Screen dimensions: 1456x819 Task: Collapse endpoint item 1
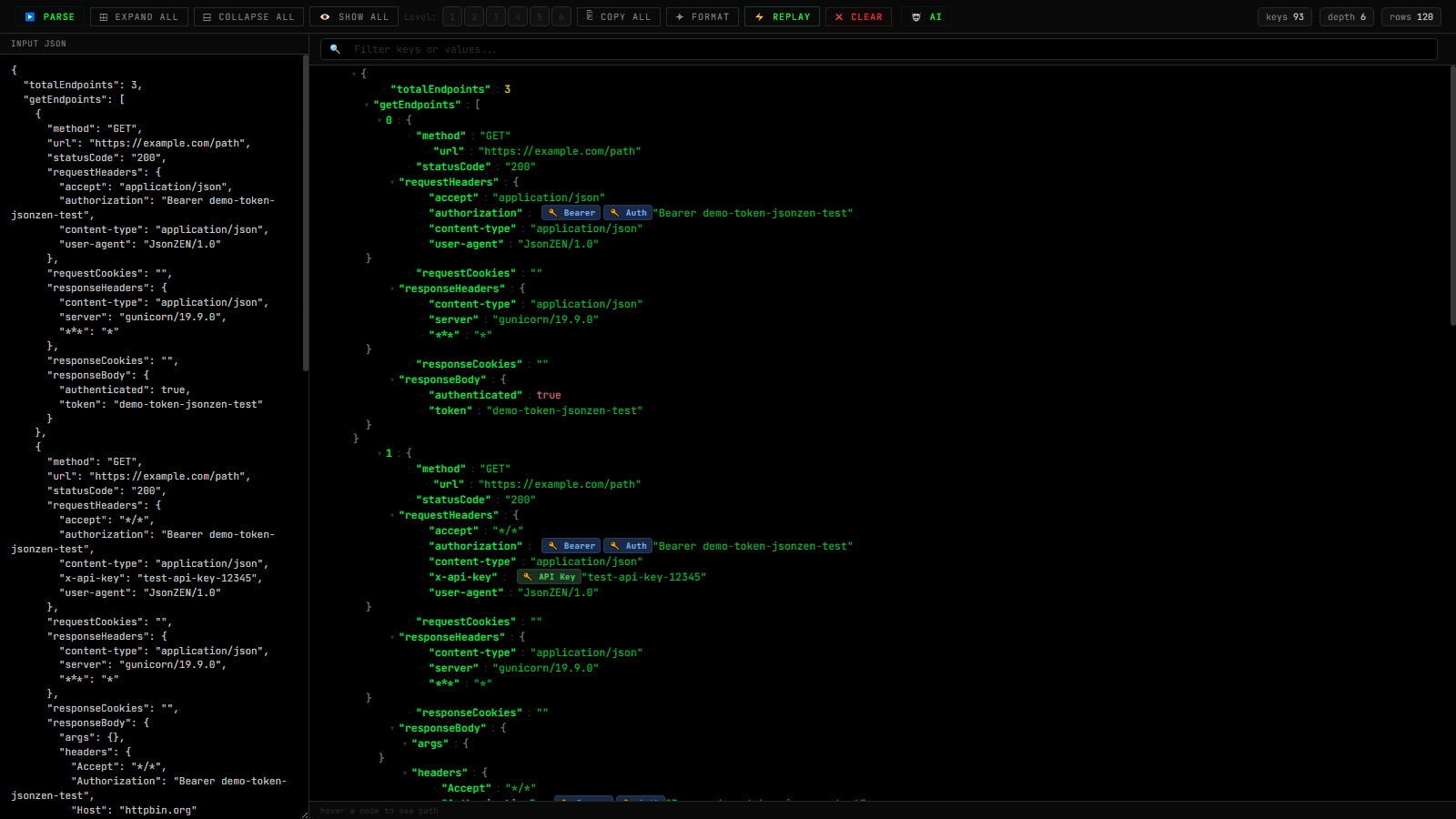pos(379,453)
